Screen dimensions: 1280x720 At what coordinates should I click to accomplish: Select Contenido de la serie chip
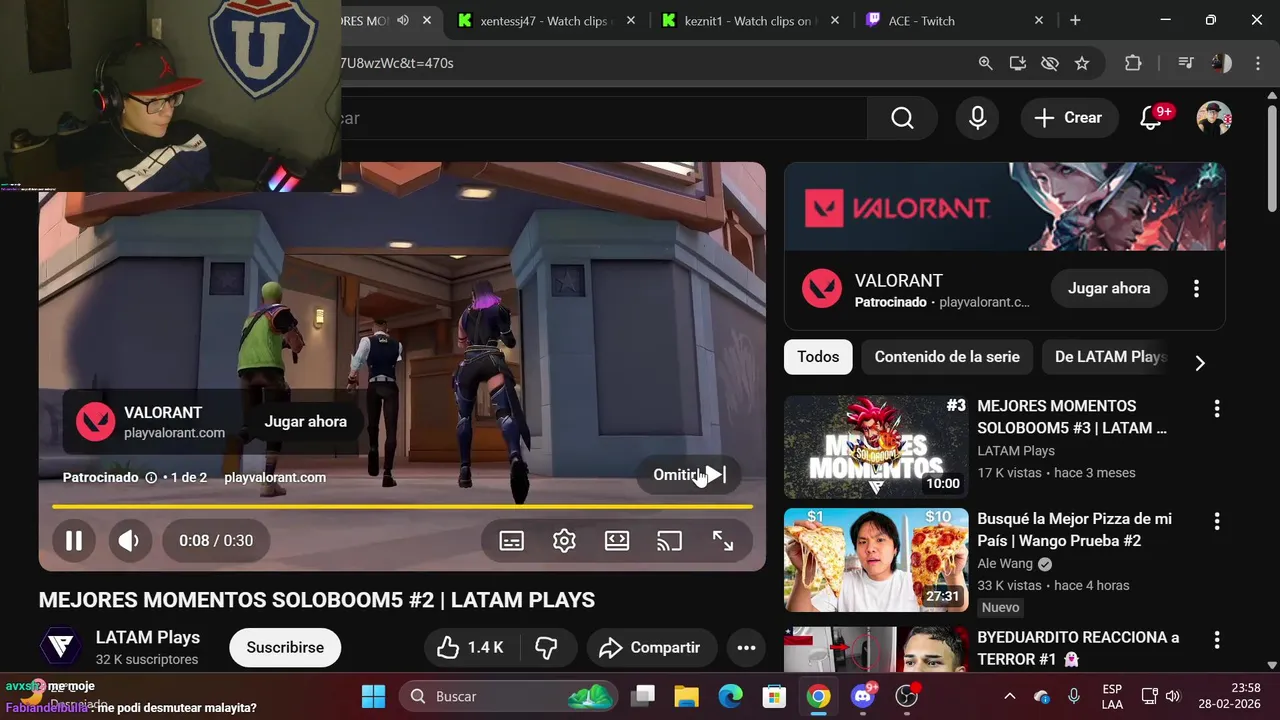[947, 357]
